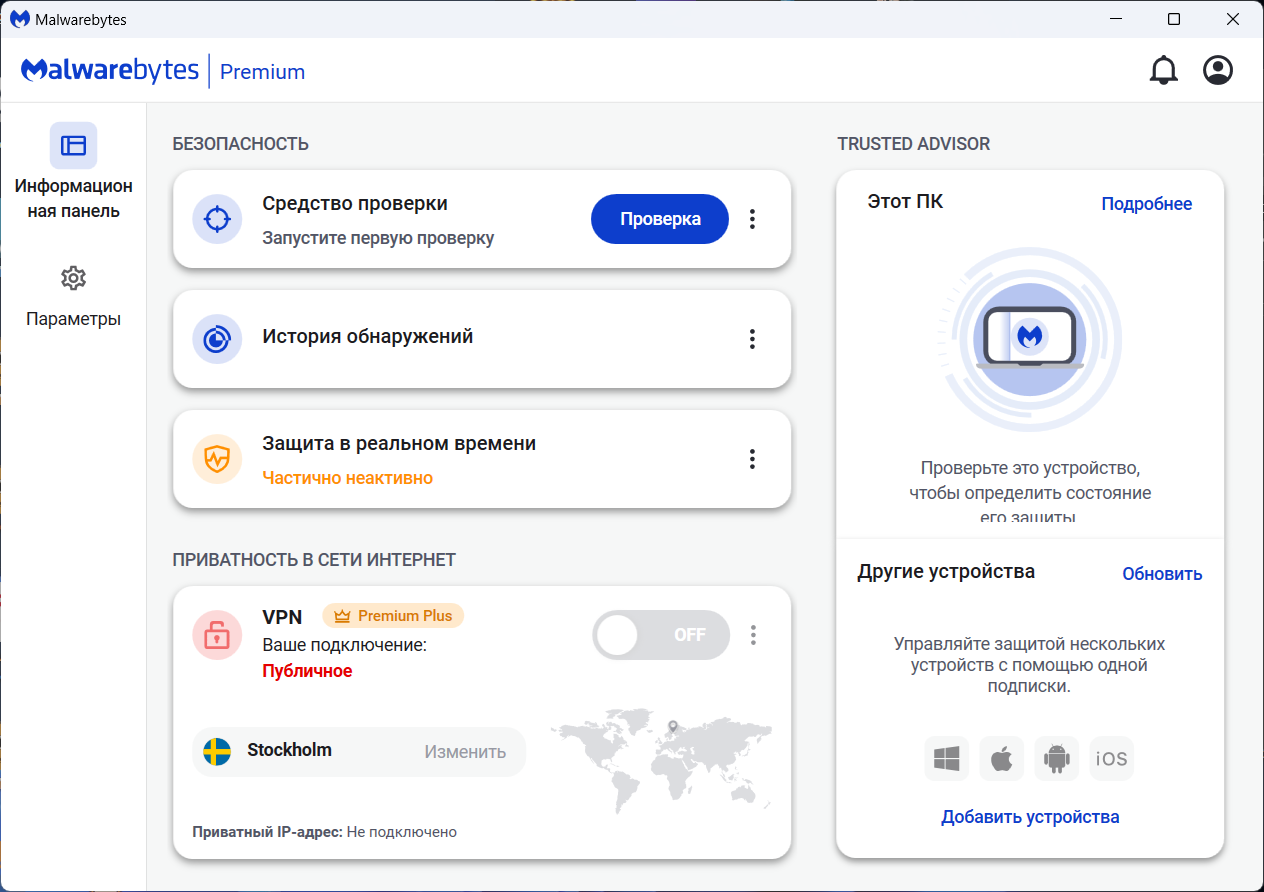Open the scanner card three-dot menu

point(753,219)
